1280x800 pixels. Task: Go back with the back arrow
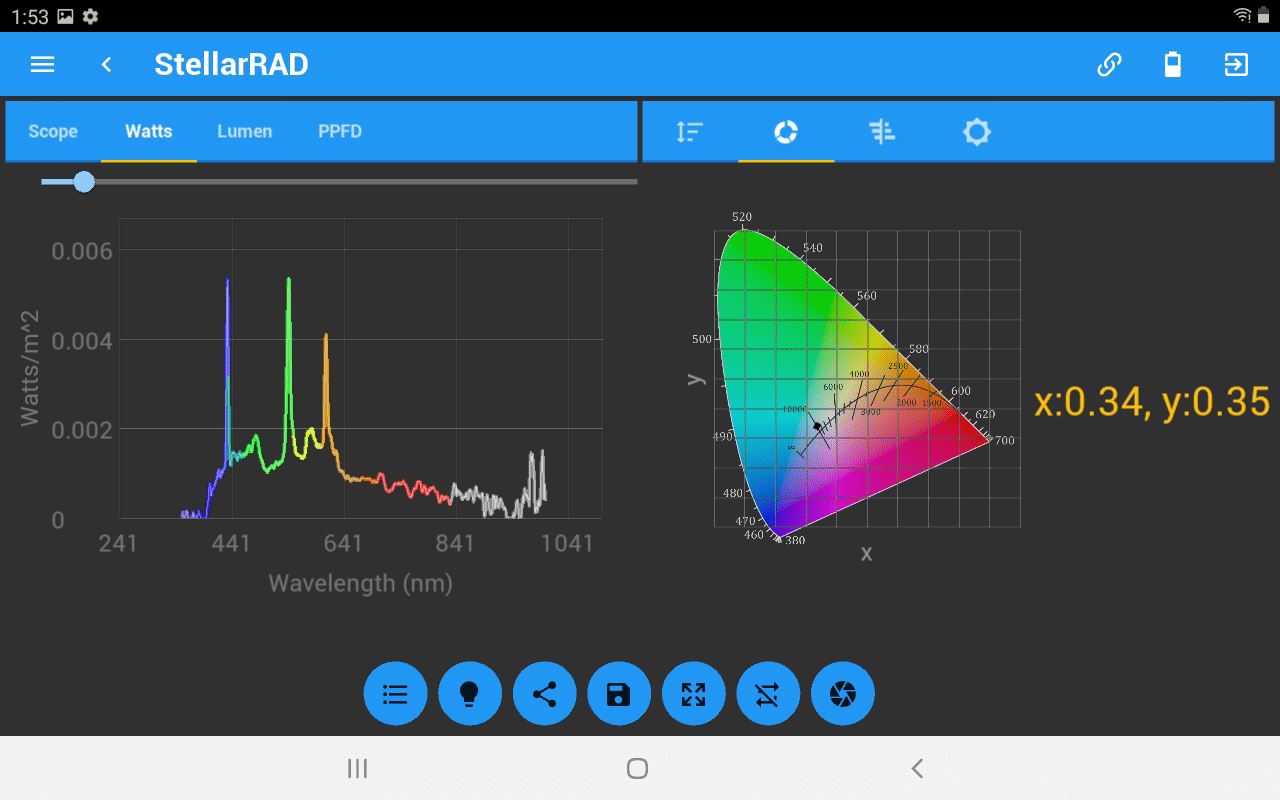point(104,64)
